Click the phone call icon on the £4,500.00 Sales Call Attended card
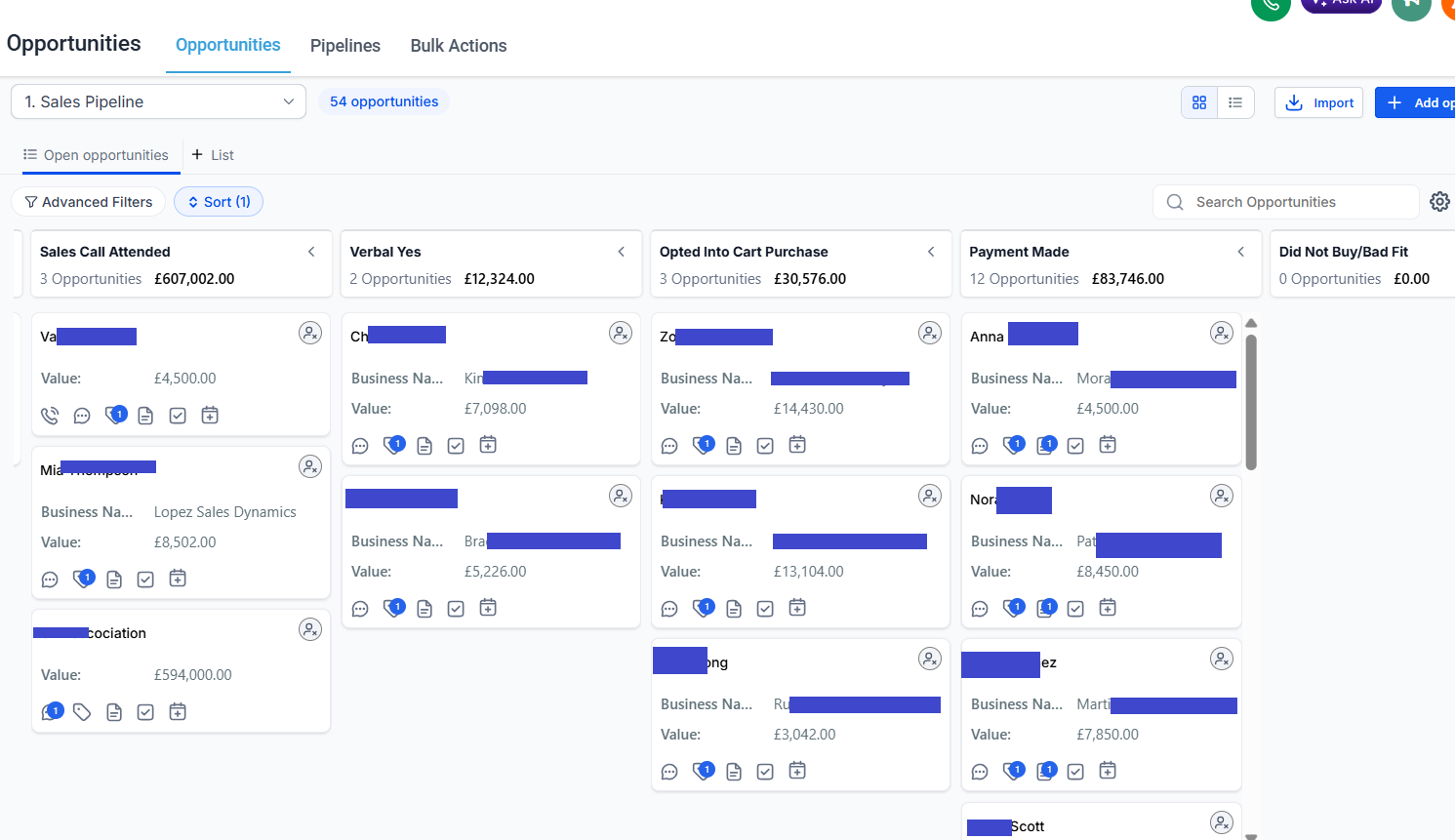The height and width of the screenshot is (840, 1455). [x=50, y=416]
